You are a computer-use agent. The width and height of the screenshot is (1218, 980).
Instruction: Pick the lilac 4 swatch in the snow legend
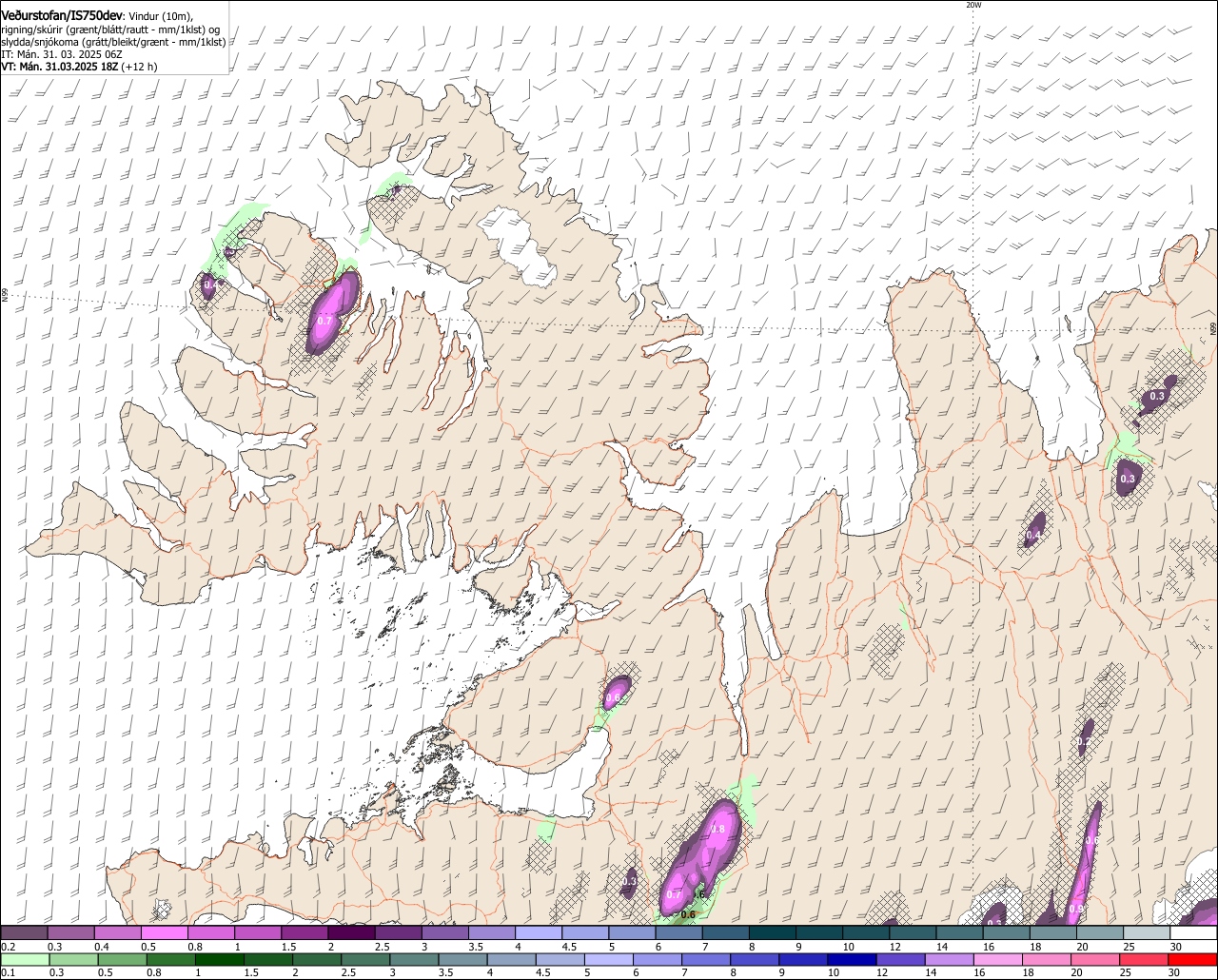click(537, 933)
